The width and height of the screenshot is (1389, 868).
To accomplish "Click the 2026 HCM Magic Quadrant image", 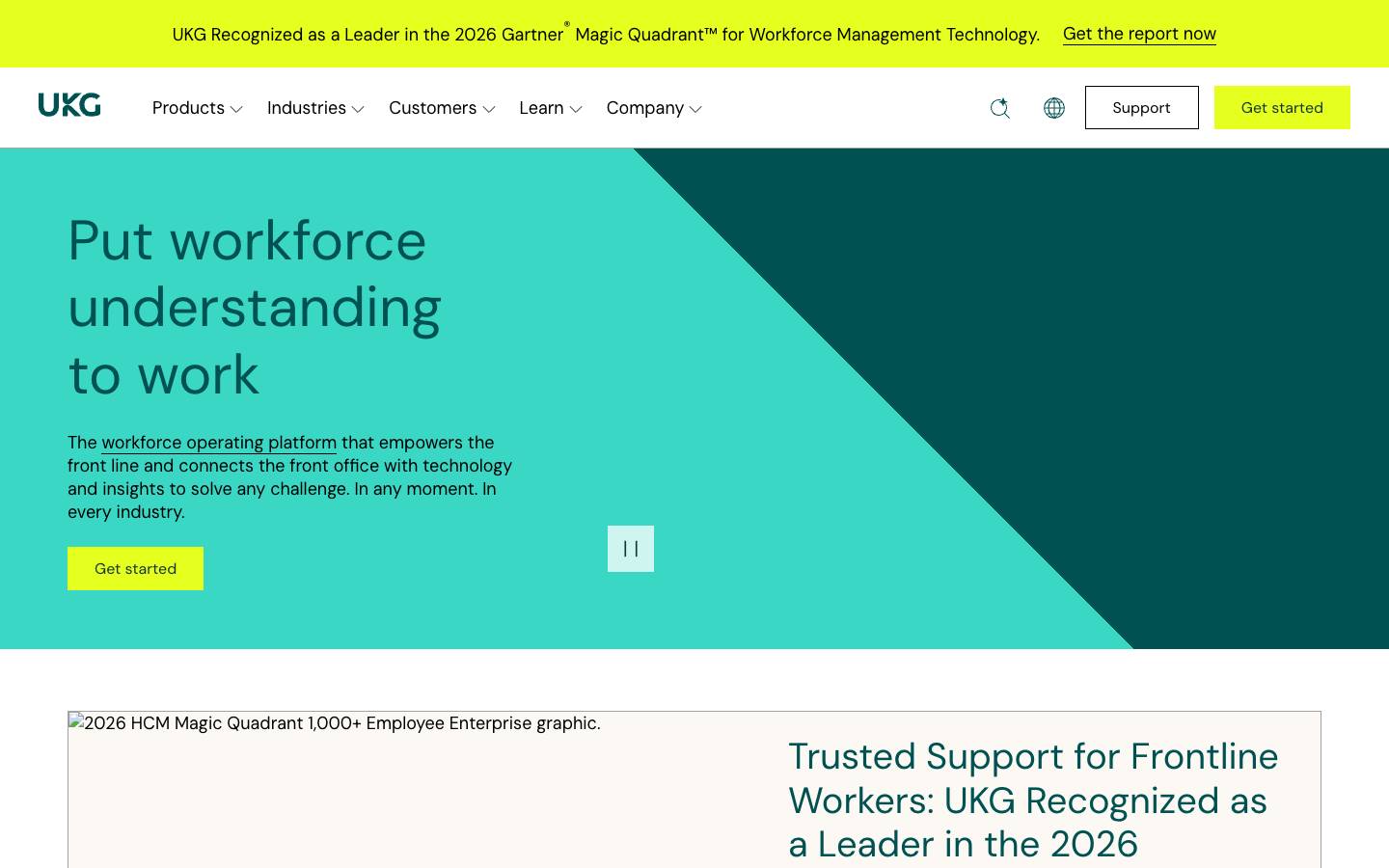I will click(334, 723).
